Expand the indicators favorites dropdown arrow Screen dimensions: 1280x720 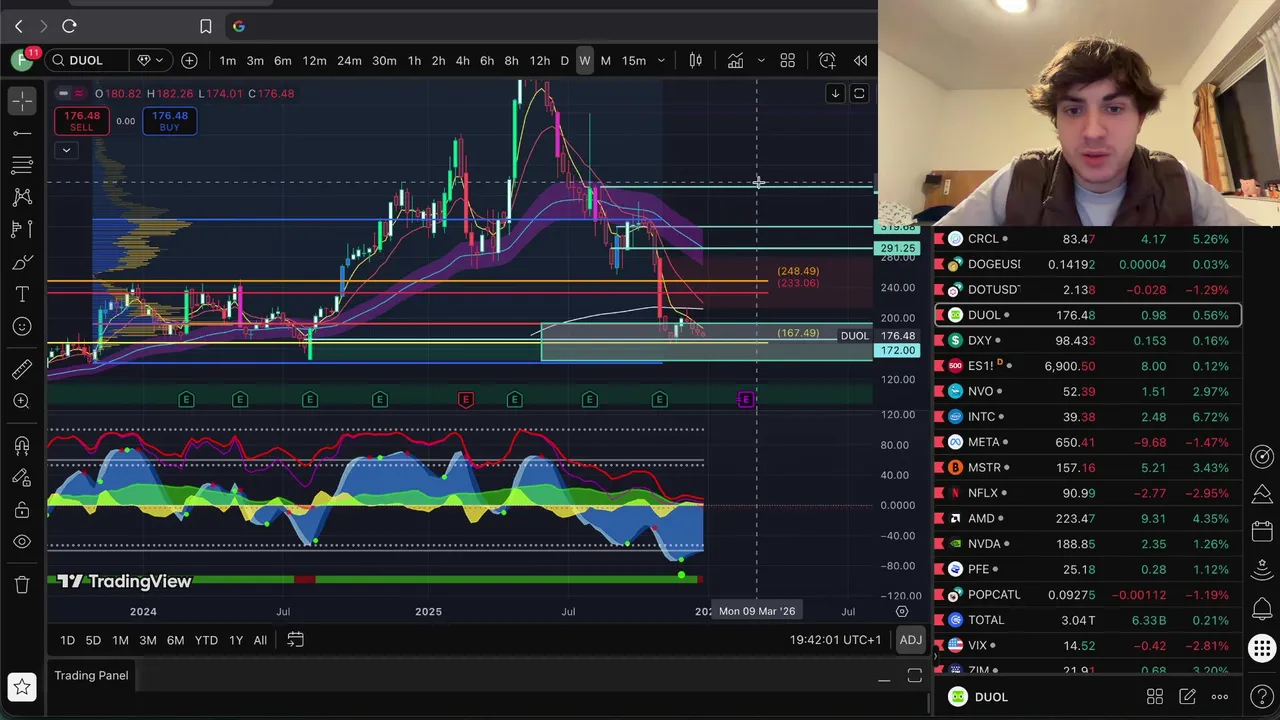(761, 61)
